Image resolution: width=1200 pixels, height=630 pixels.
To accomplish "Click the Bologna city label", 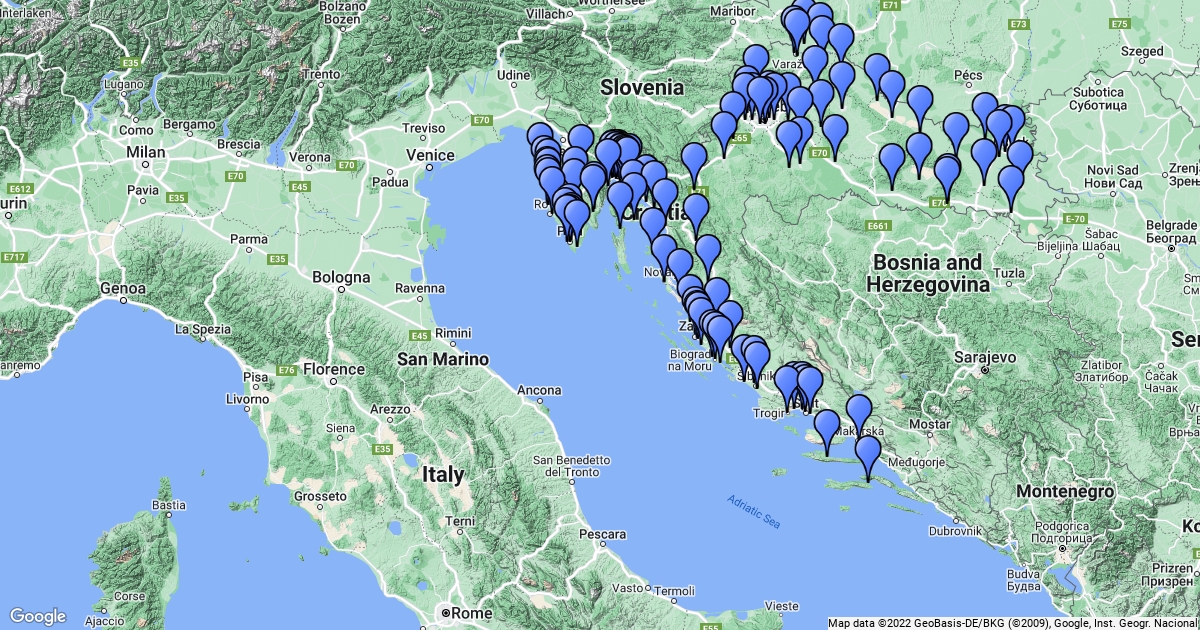I will (x=341, y=276).
